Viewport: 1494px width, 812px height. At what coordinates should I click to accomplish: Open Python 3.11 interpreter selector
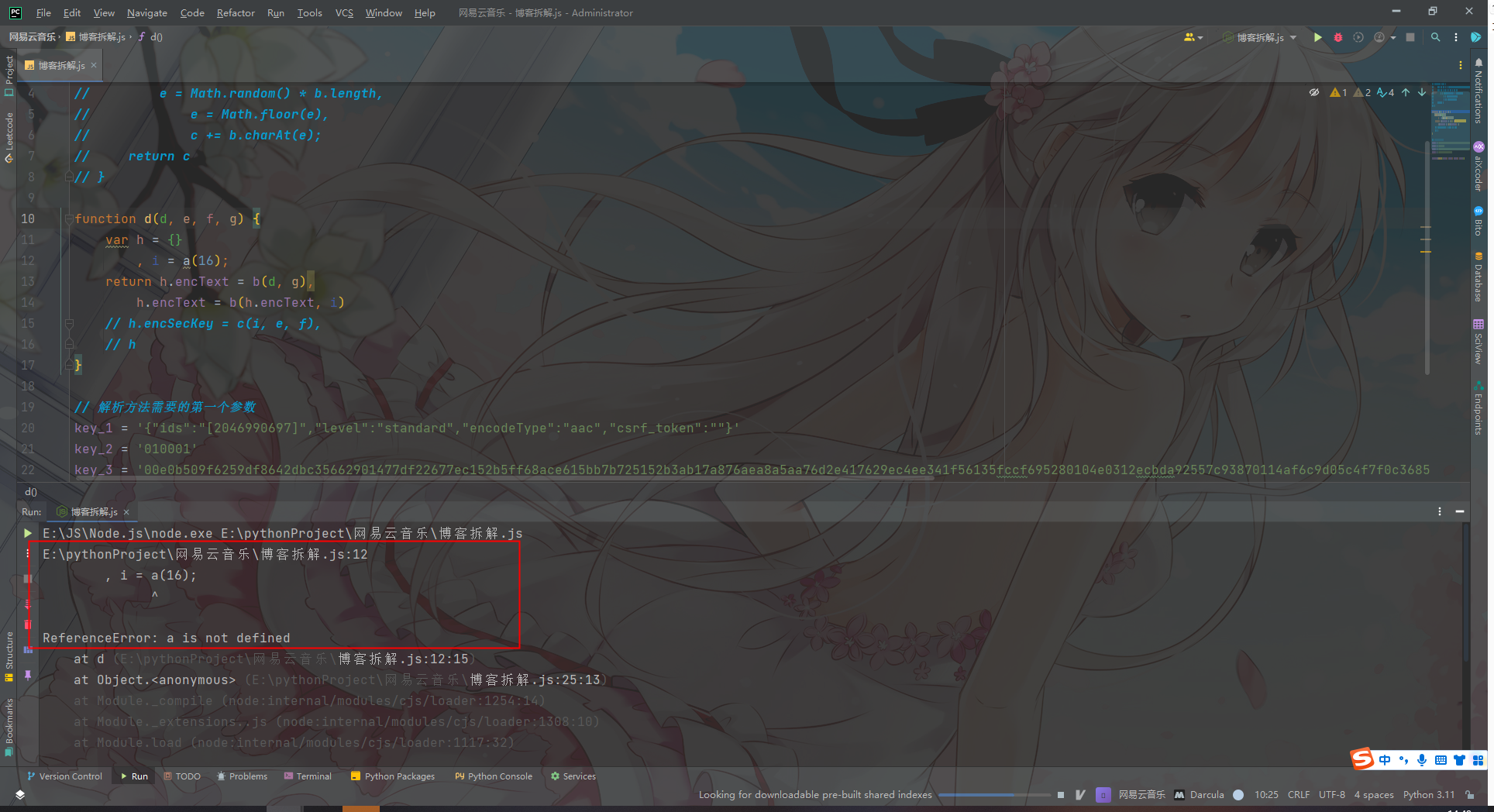point(1429,794)
